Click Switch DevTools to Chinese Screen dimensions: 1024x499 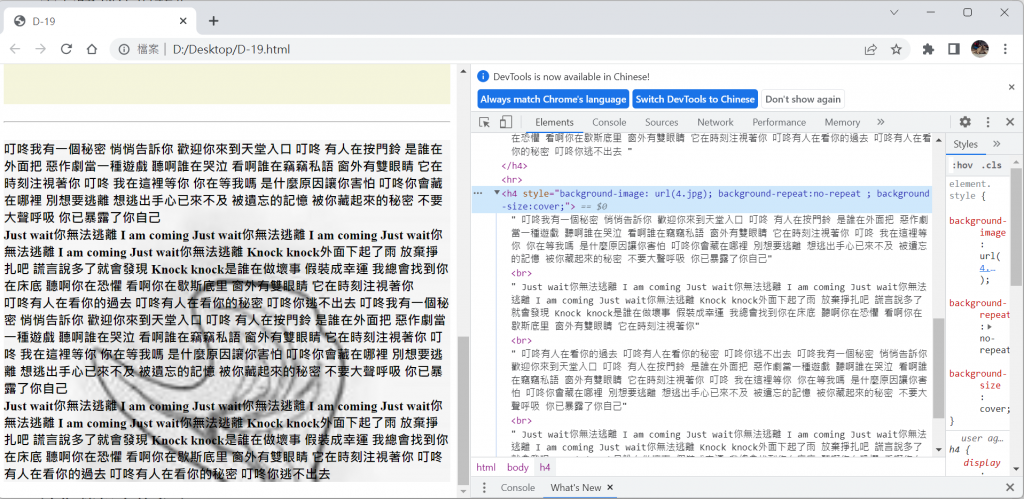[695, 99]
